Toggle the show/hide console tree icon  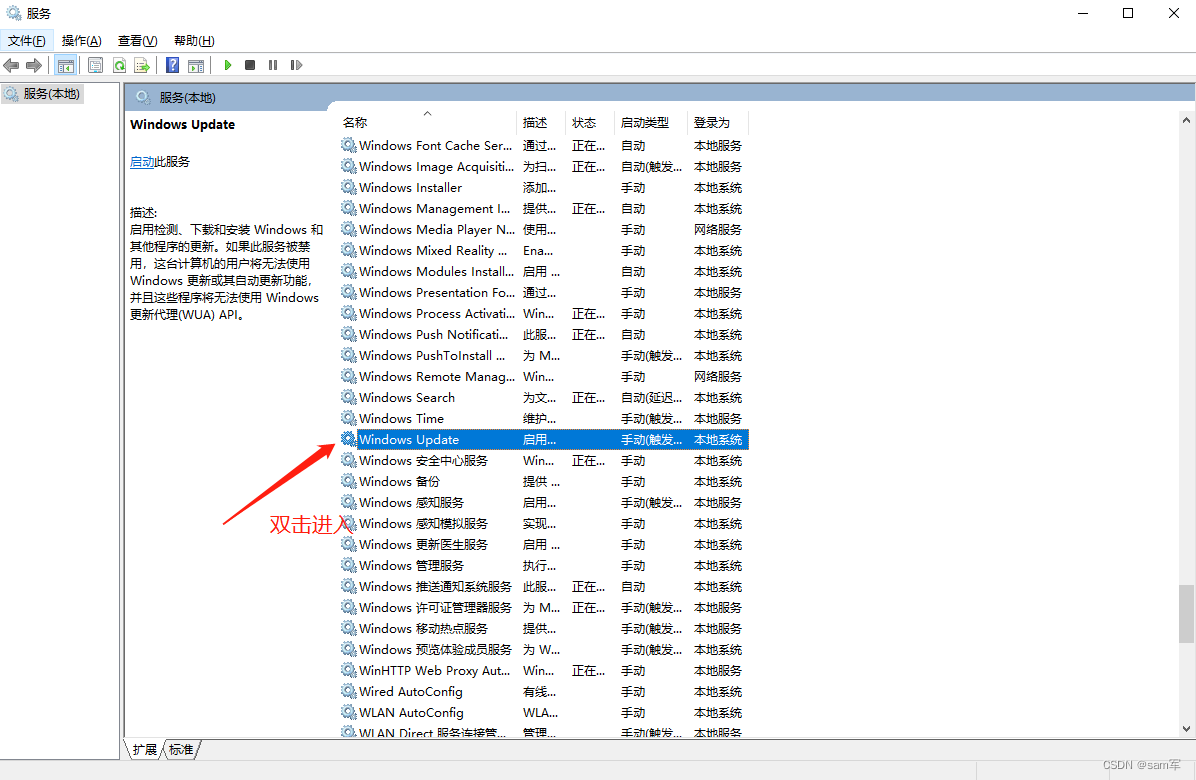click(66, 66)
